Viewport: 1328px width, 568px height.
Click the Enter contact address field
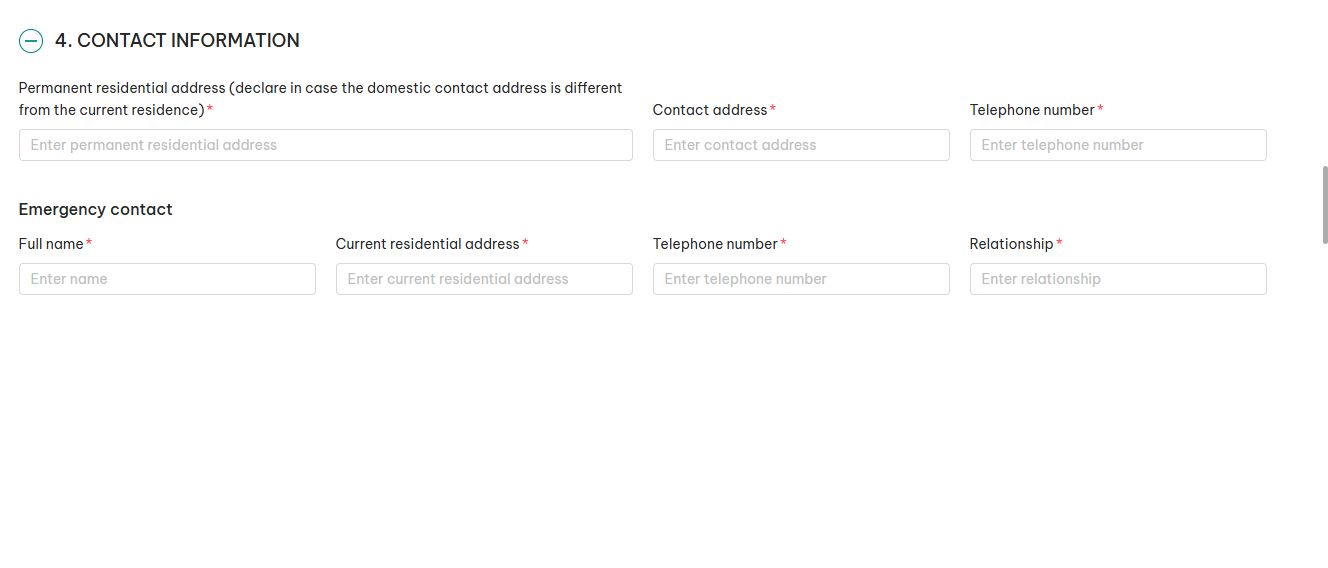click(x=800, y=145)
